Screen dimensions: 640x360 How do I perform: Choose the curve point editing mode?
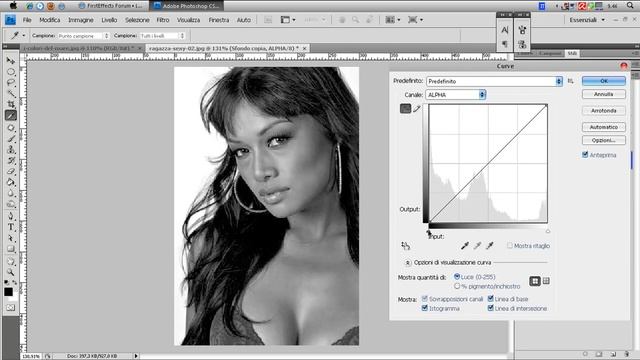(405, 109)
